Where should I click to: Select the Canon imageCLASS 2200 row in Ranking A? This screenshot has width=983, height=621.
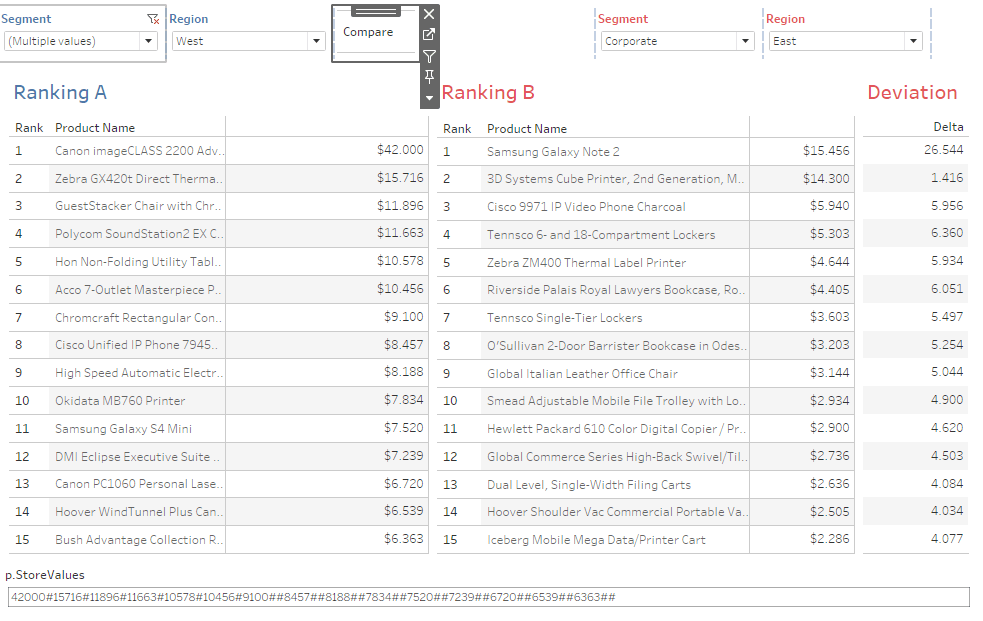tap(139, 151)
